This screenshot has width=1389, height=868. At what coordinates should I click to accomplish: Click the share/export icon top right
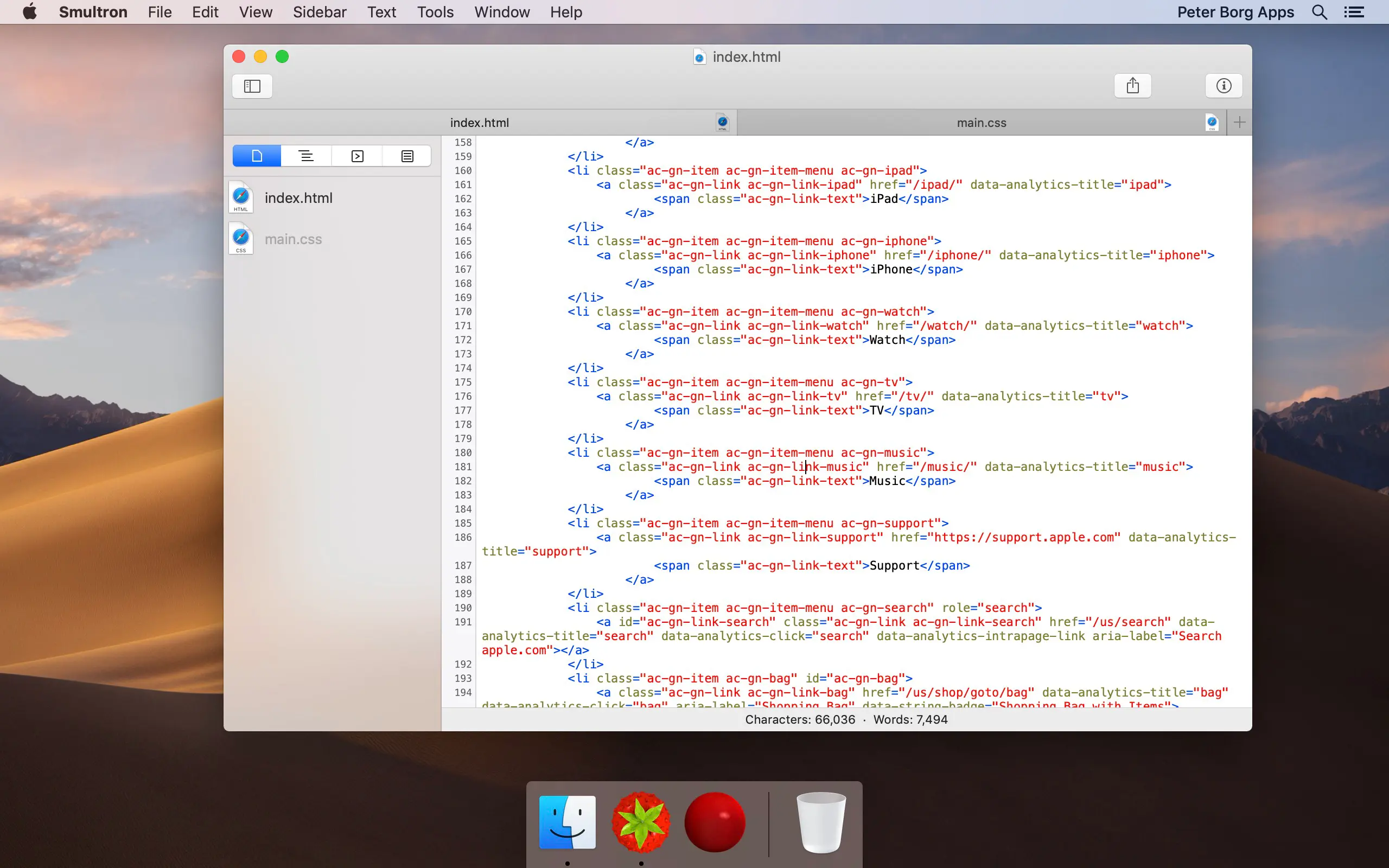tap(1133, 85)
